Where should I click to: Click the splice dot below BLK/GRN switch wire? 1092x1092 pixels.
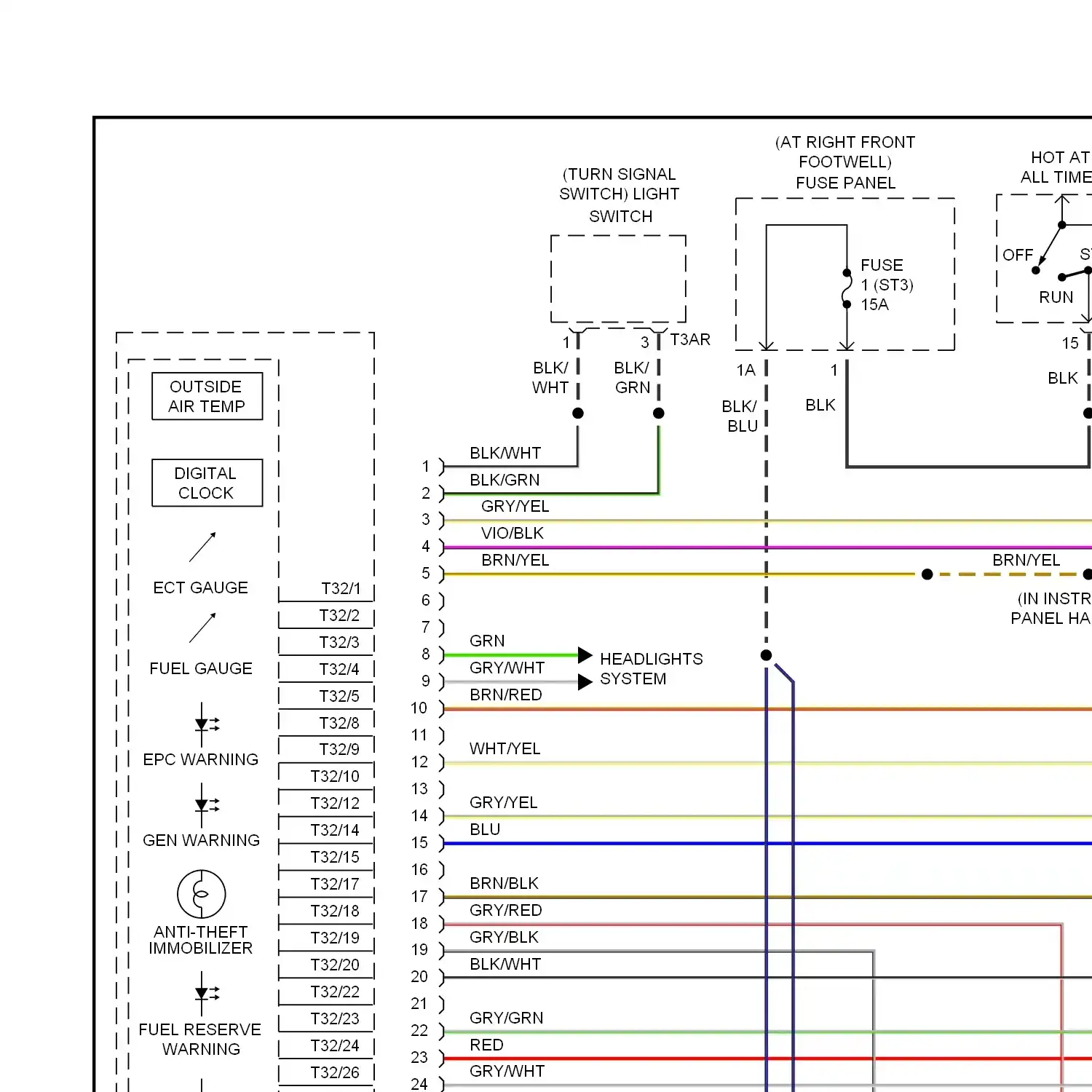659,413
